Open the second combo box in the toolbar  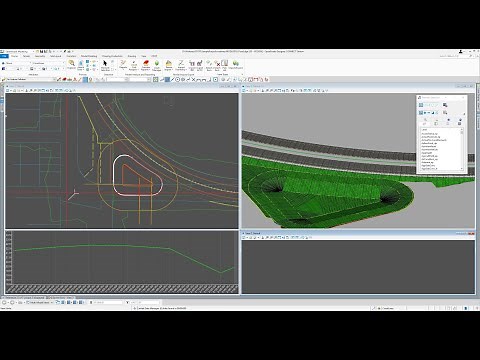tap(140, 79)
